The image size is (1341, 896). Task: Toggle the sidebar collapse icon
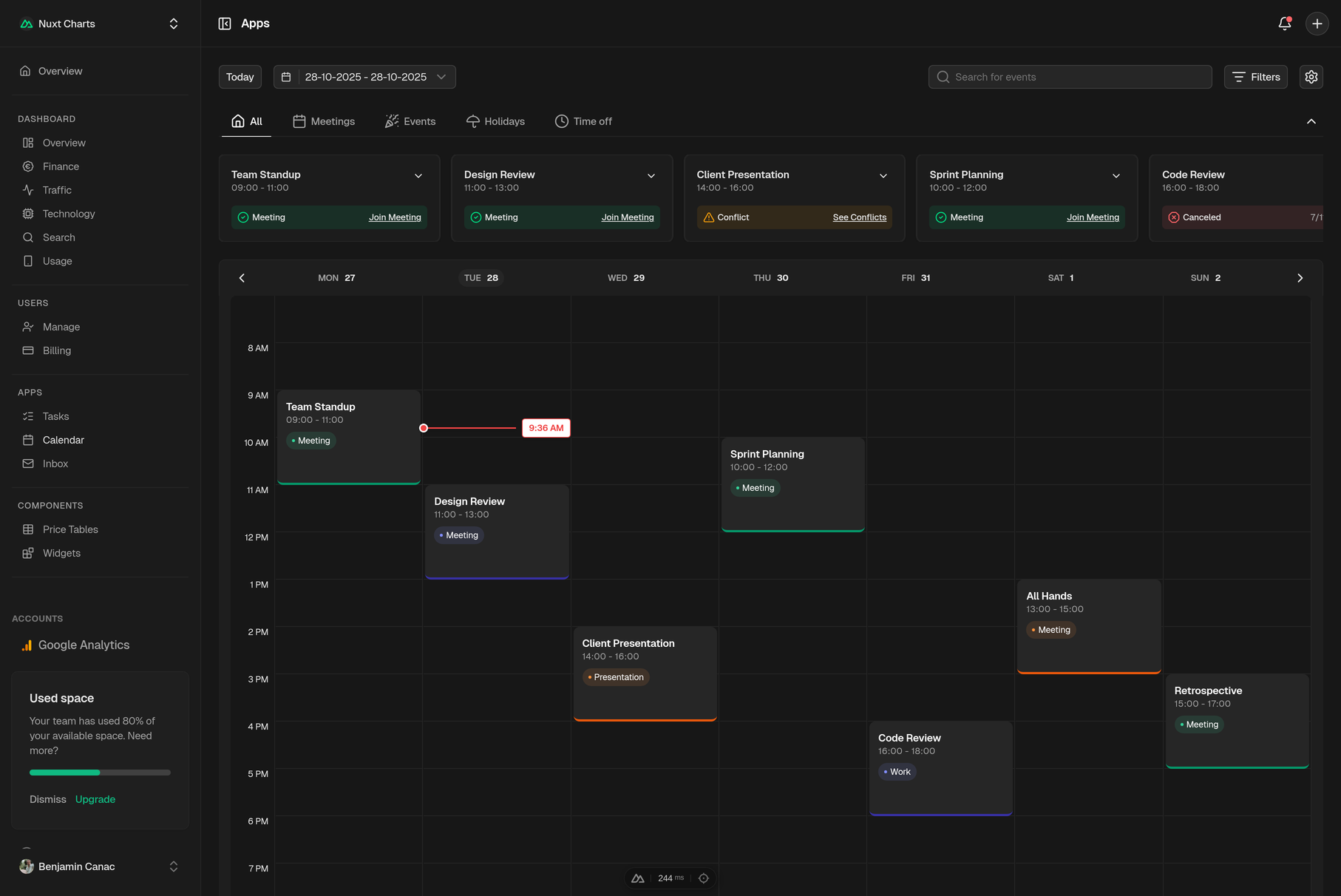225,24
